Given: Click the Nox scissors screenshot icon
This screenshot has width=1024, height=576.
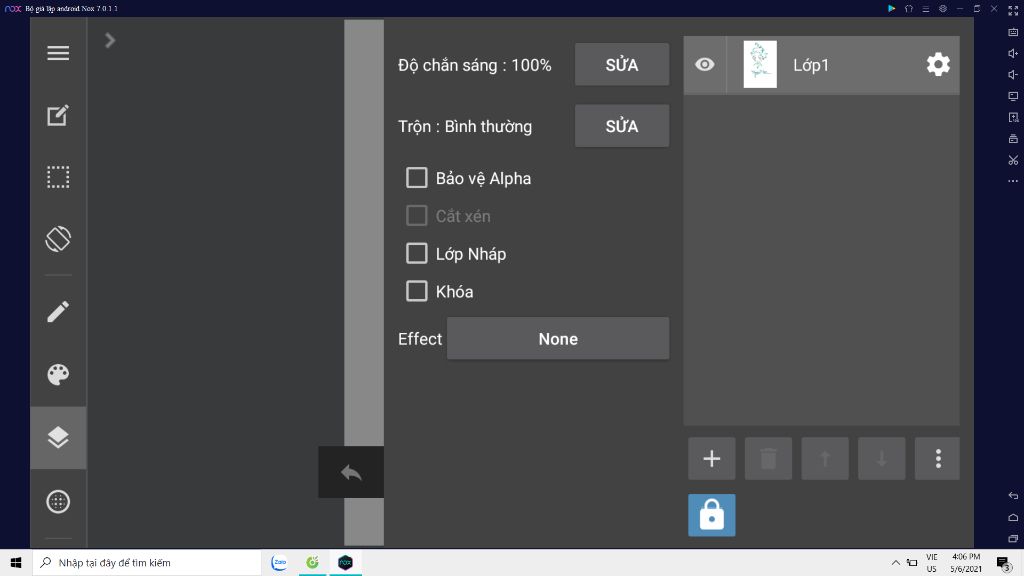Looking at the screenshot, I should (x=1013, y=160).
